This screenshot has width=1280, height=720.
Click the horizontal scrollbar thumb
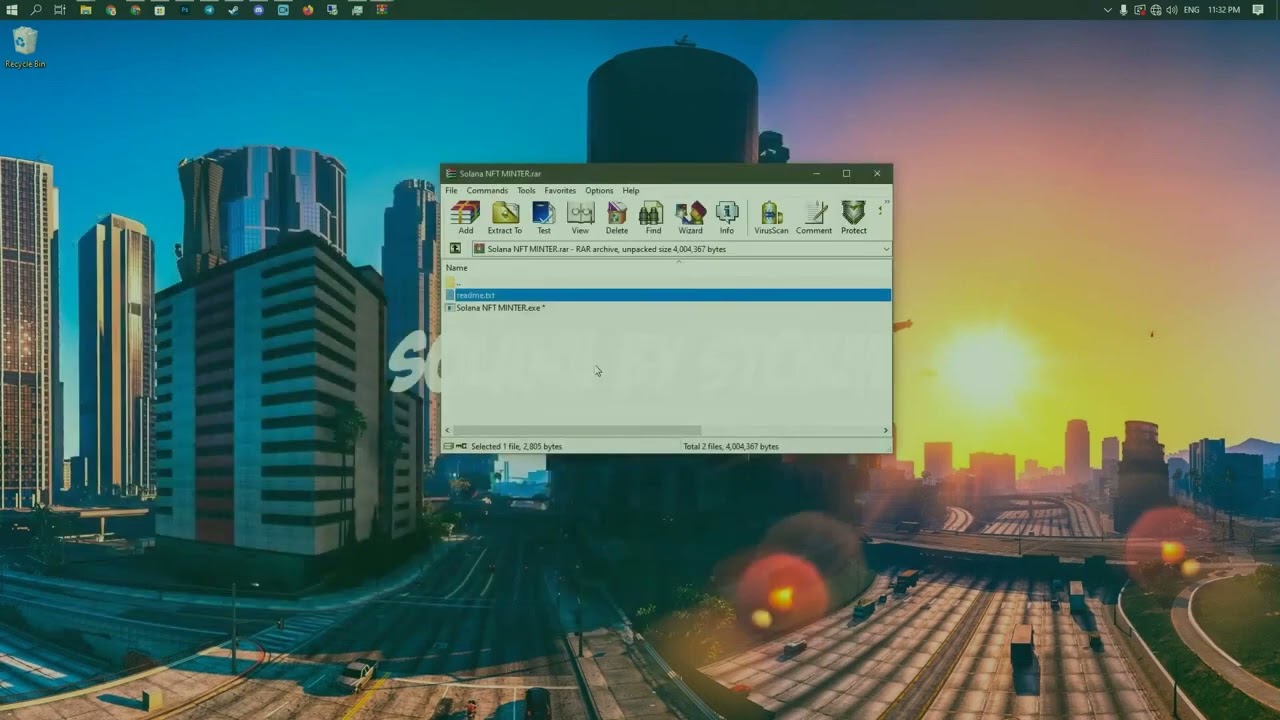[x=577, y=430]
